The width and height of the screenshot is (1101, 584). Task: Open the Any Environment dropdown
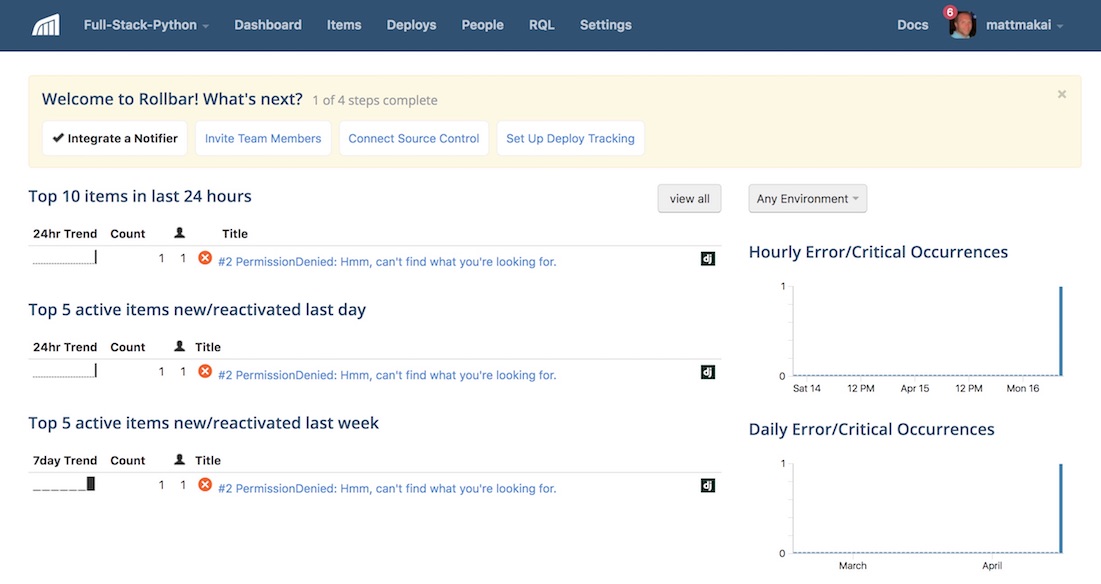(807, 199)
